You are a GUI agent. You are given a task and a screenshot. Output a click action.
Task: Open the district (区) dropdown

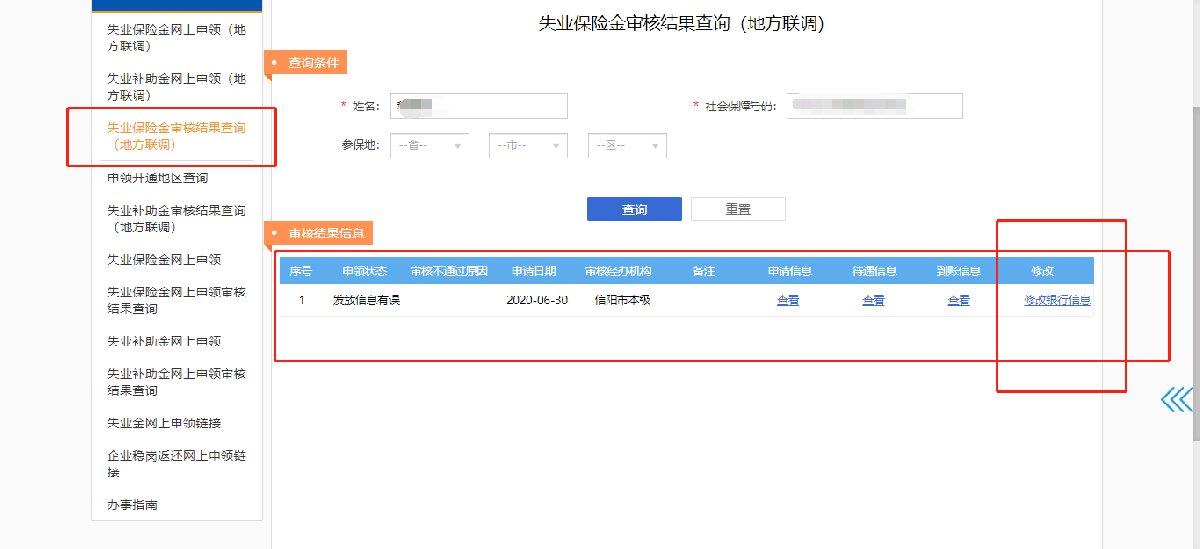(627, 146)
